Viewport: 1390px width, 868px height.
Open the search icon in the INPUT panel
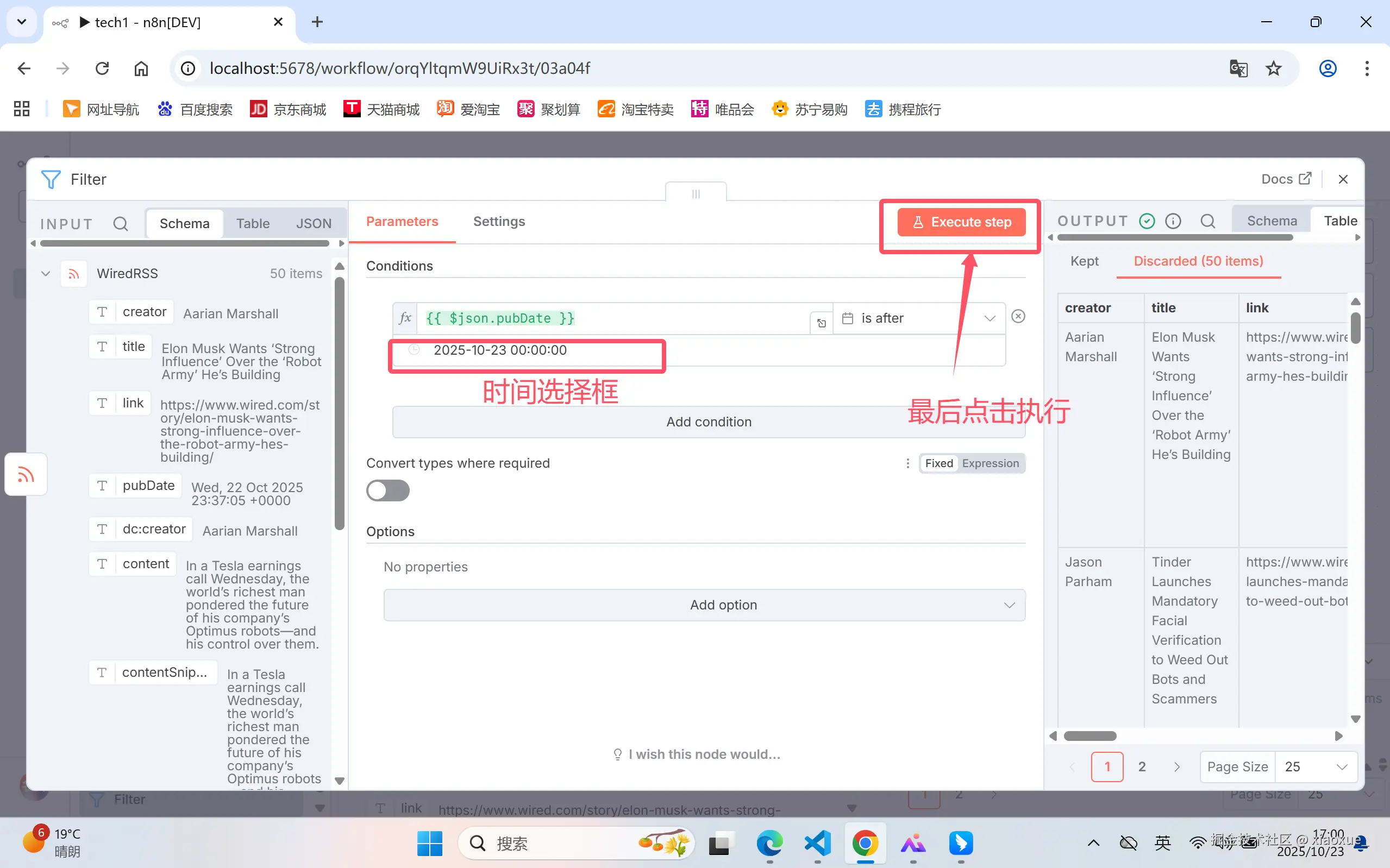tap(121, 223)
